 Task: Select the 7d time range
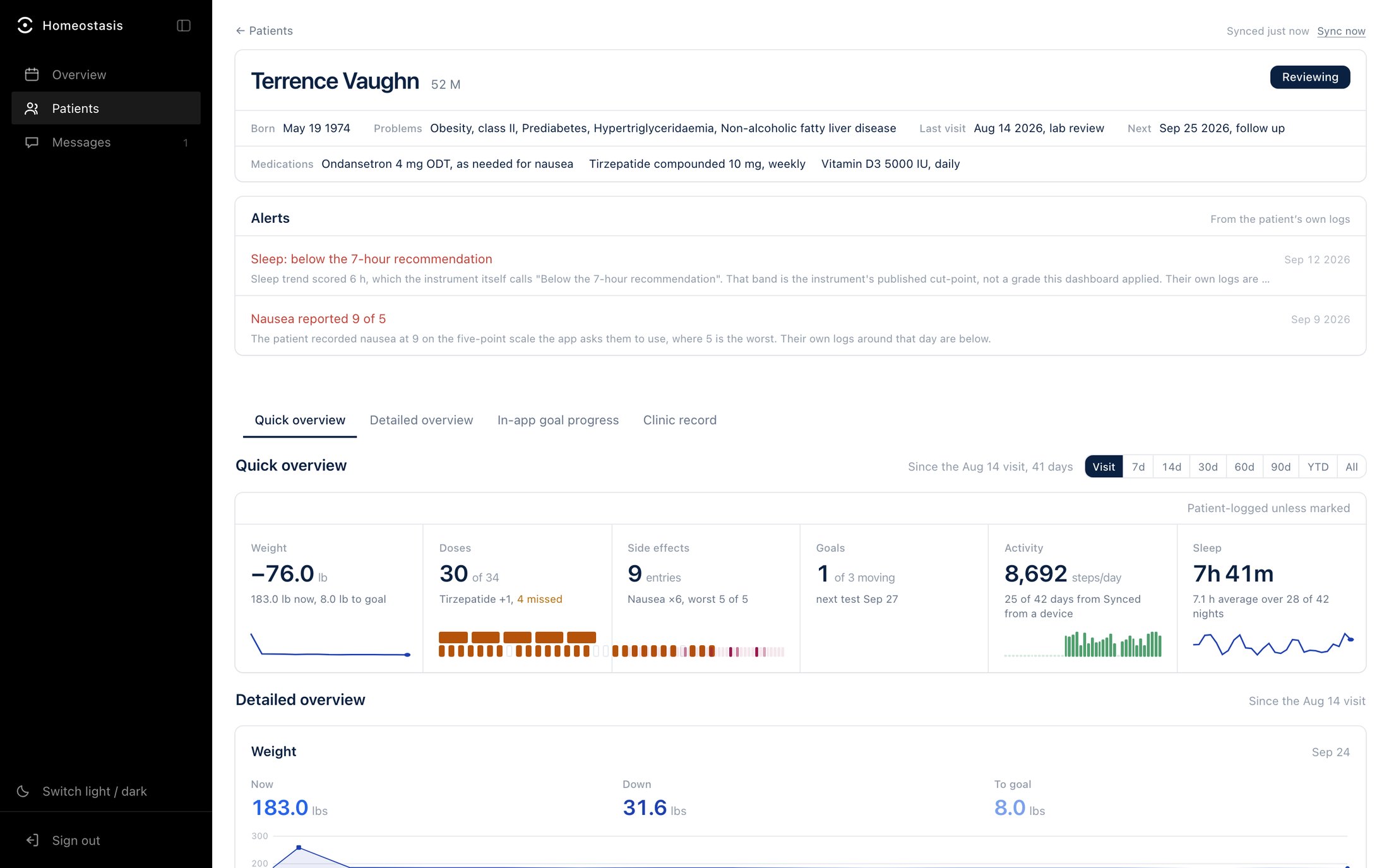pyautogui.click(x=1138, y=467)
